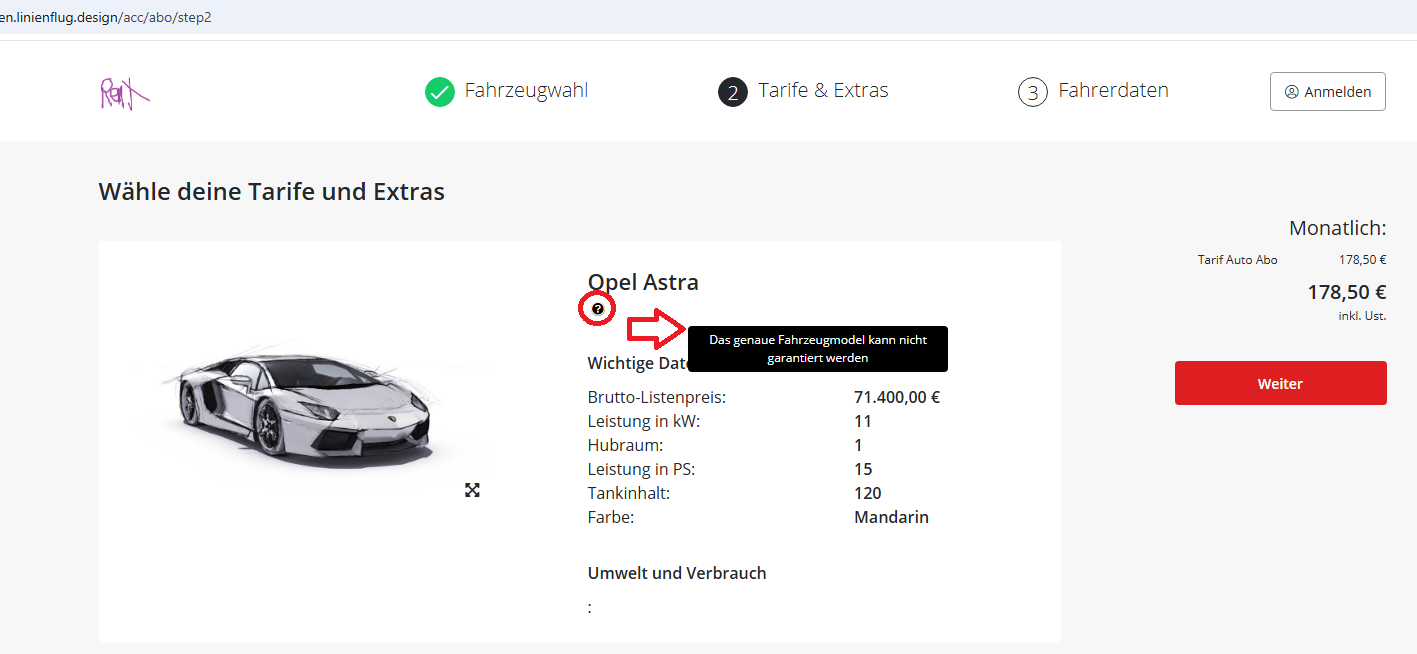Click the Umwelt und Verbrauch heading

pos(676,573)
